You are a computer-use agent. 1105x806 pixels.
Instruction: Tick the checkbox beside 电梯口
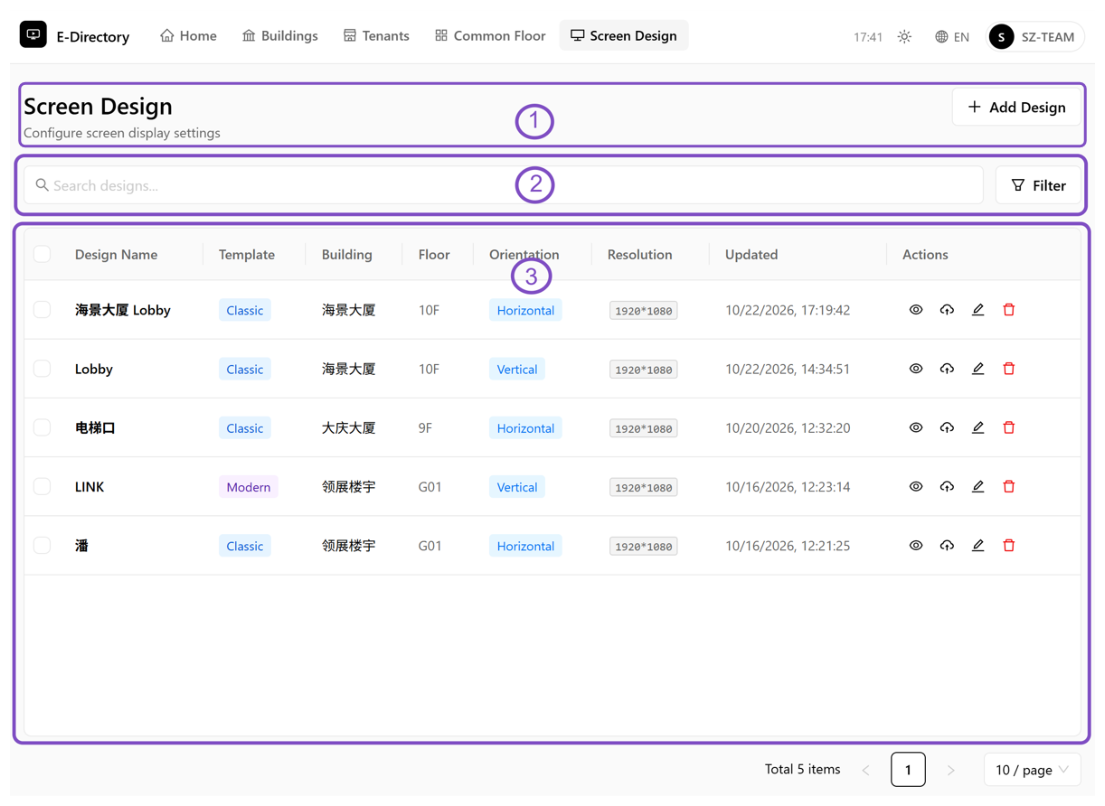42,428
